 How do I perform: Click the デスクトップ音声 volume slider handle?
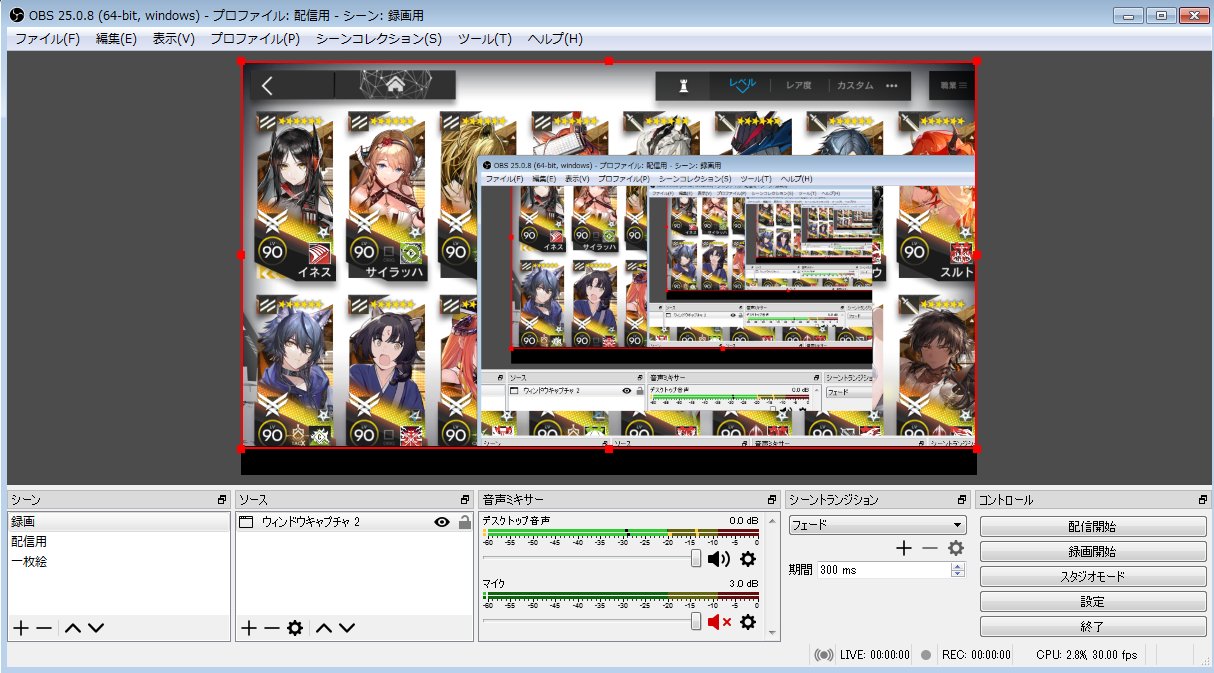point(696,559)
